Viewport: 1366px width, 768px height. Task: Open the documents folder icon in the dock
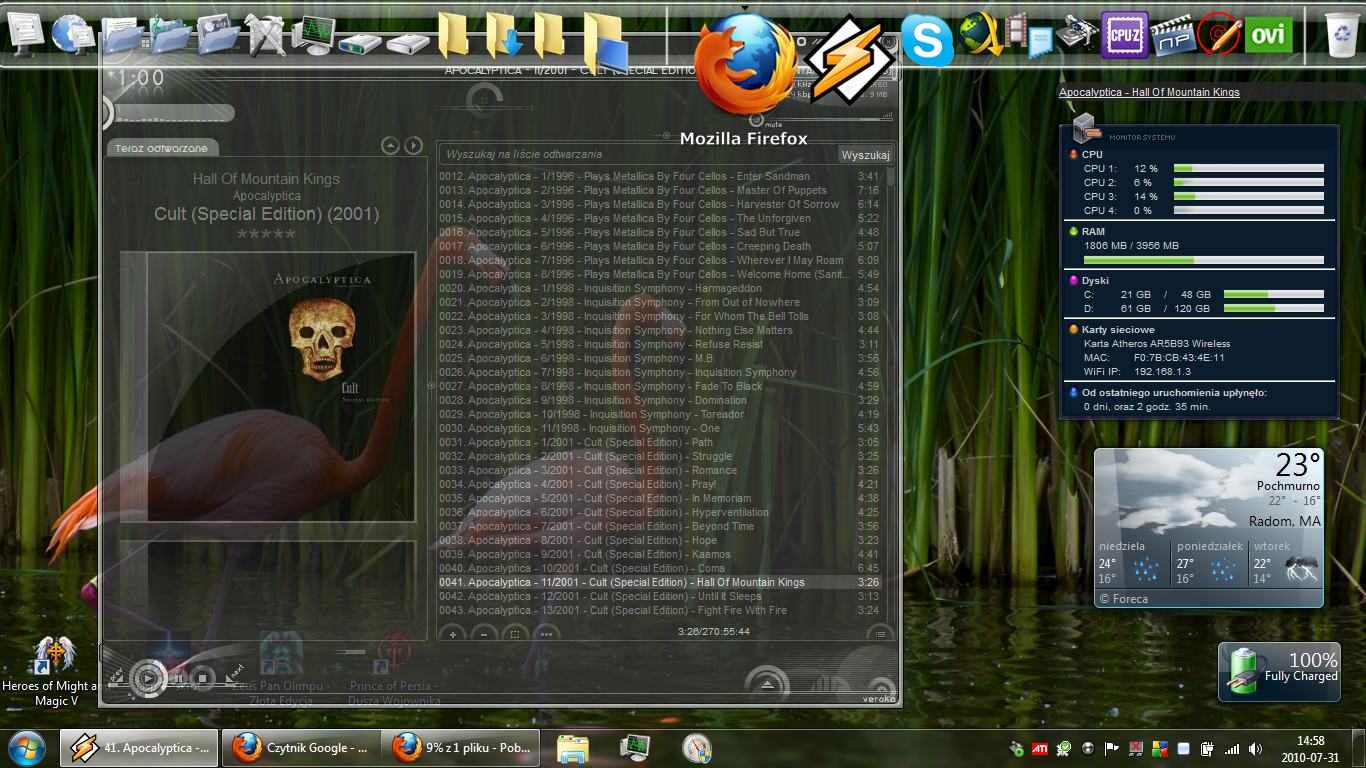tap(123, 36)
